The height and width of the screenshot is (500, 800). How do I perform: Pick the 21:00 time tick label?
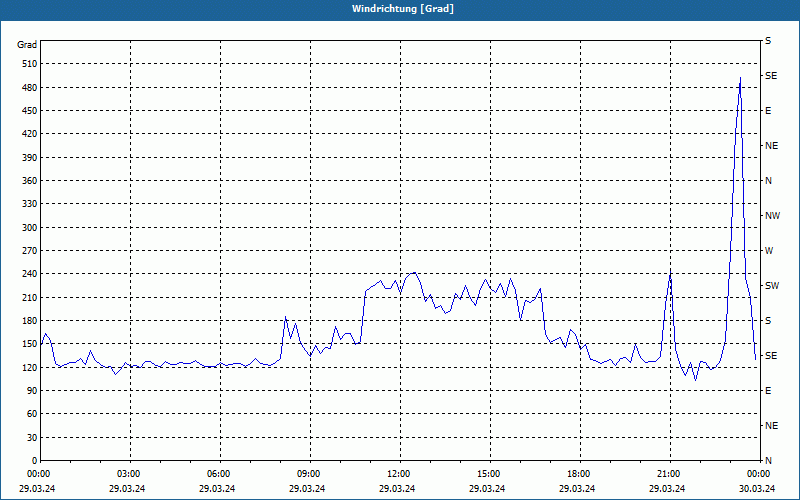click(669, 474)
